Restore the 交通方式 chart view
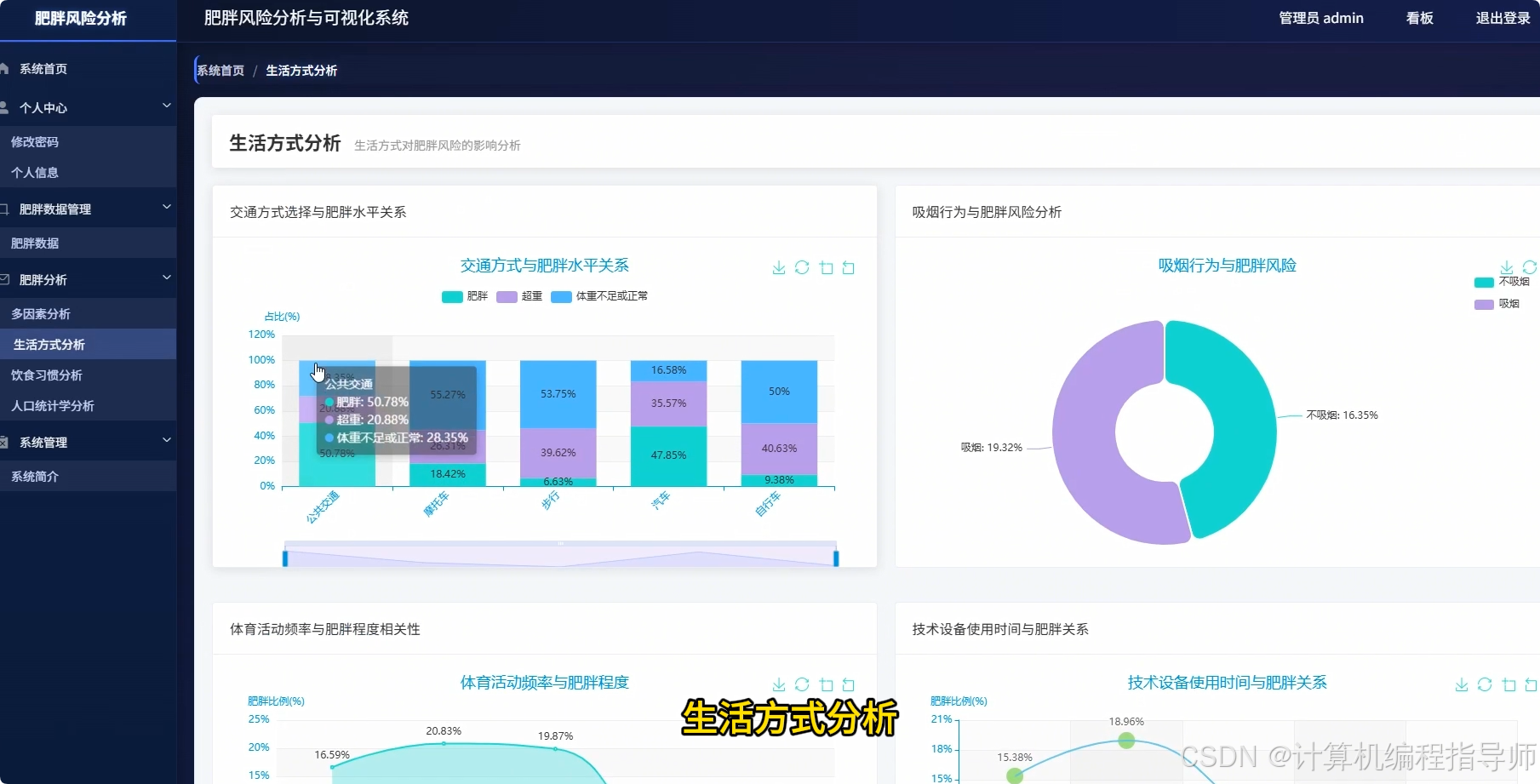This screenshot has width=1540, height=784. (848, 267)
